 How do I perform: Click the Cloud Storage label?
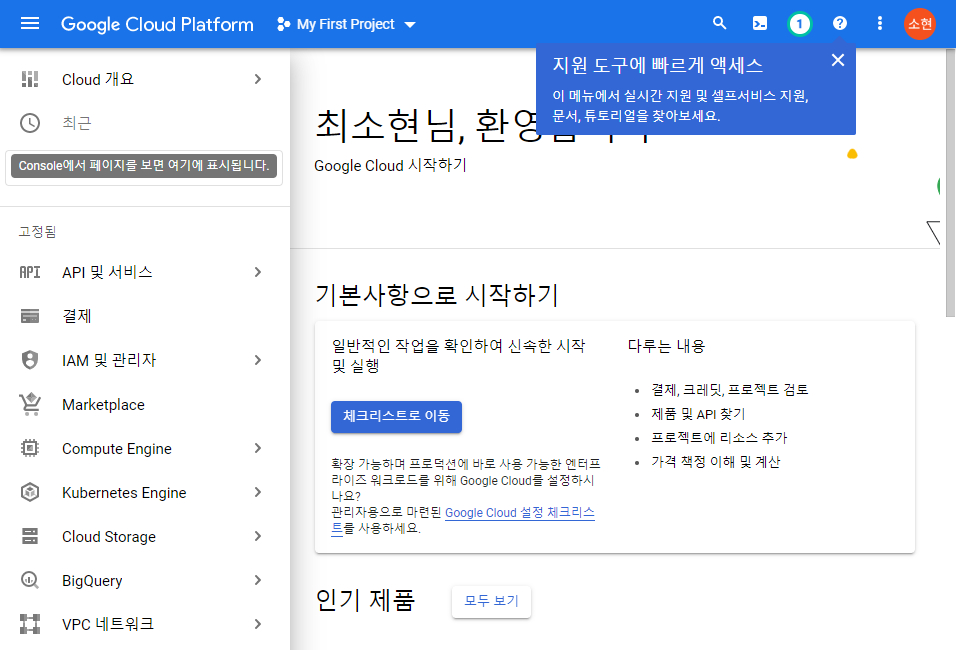point(109,537)
